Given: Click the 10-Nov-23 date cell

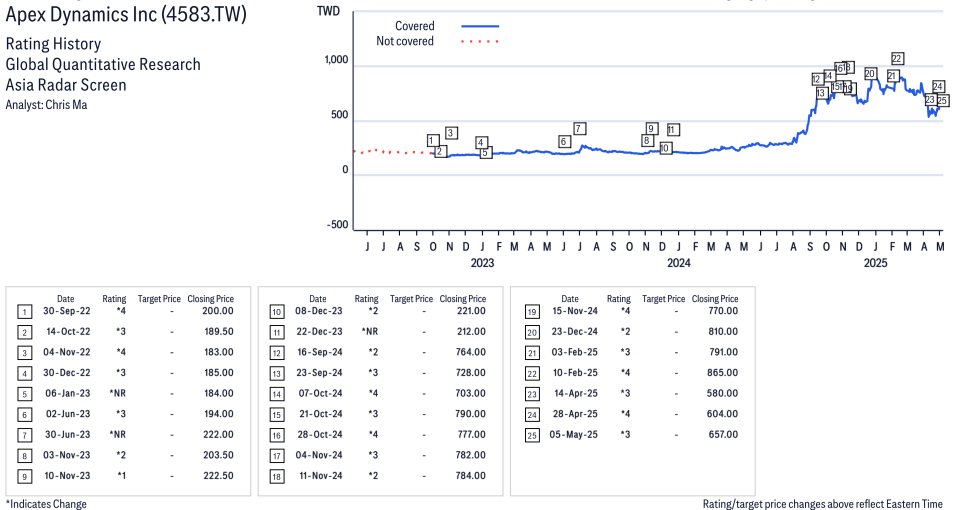Looking at the screenshot, I should pos(67,476).
